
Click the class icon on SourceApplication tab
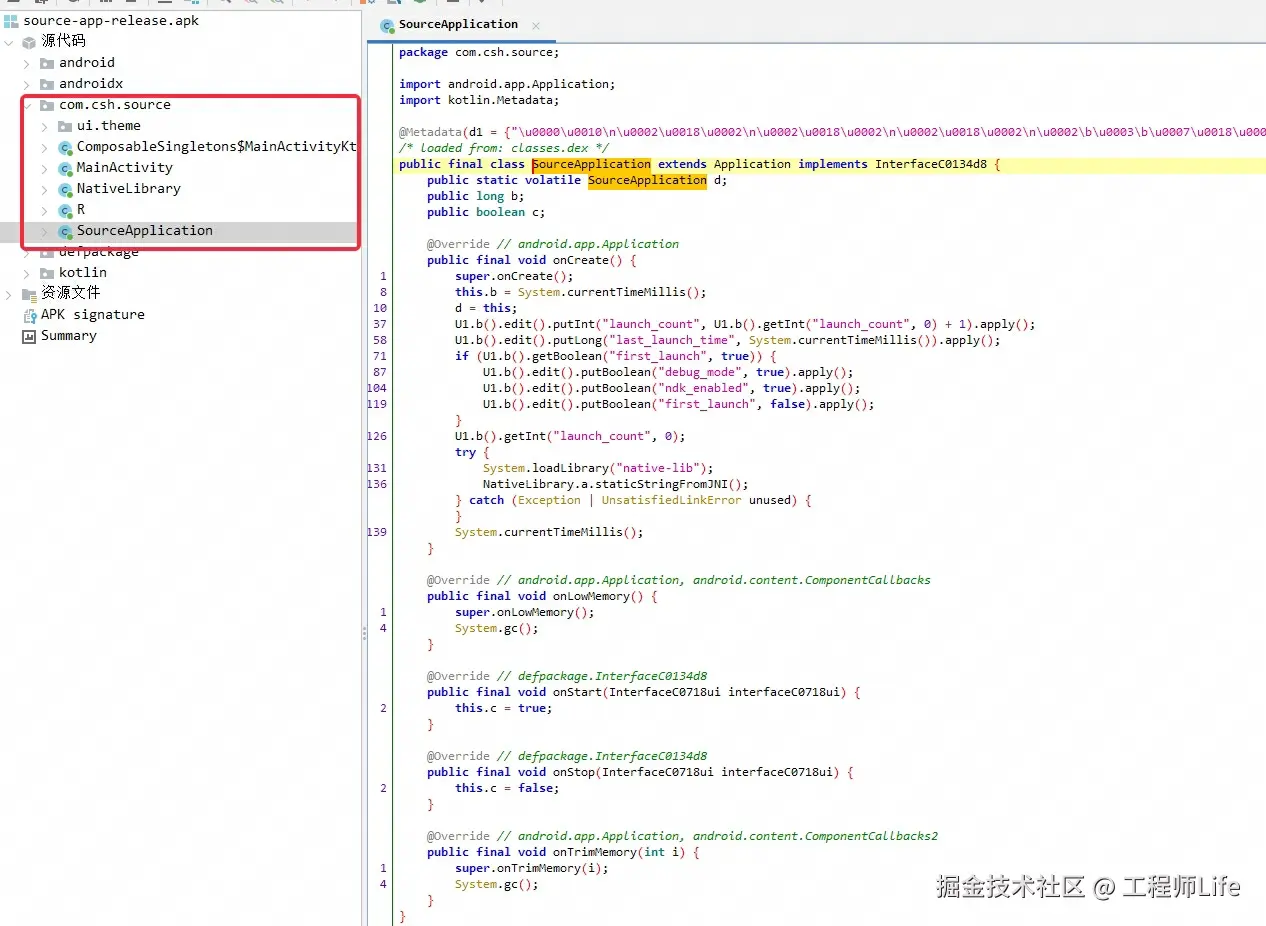pos(387,26)
